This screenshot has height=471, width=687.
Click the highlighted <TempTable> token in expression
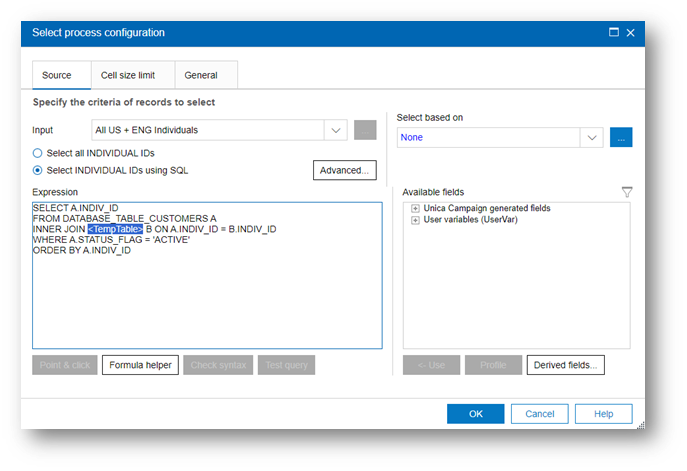pyautogui.click(x=115, y=229)
